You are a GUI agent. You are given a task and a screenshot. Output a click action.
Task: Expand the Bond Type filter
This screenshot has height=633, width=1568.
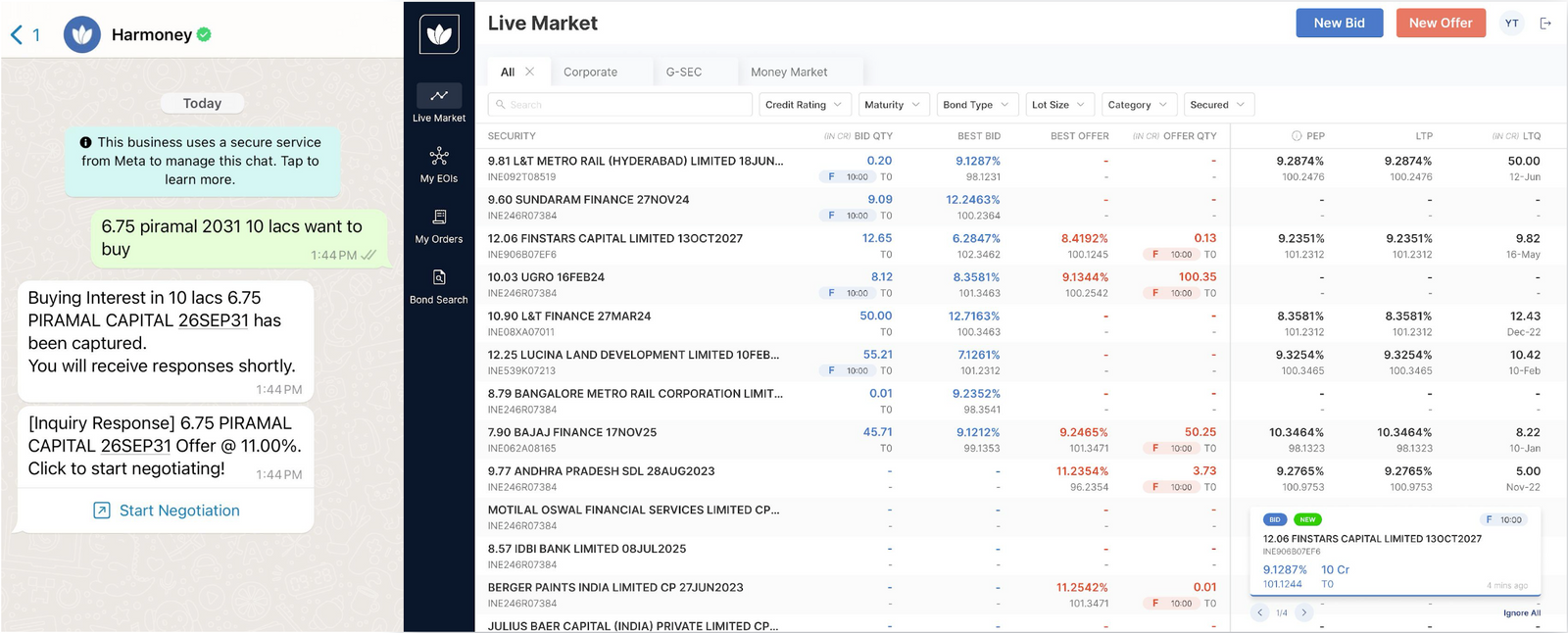[977, 105]
